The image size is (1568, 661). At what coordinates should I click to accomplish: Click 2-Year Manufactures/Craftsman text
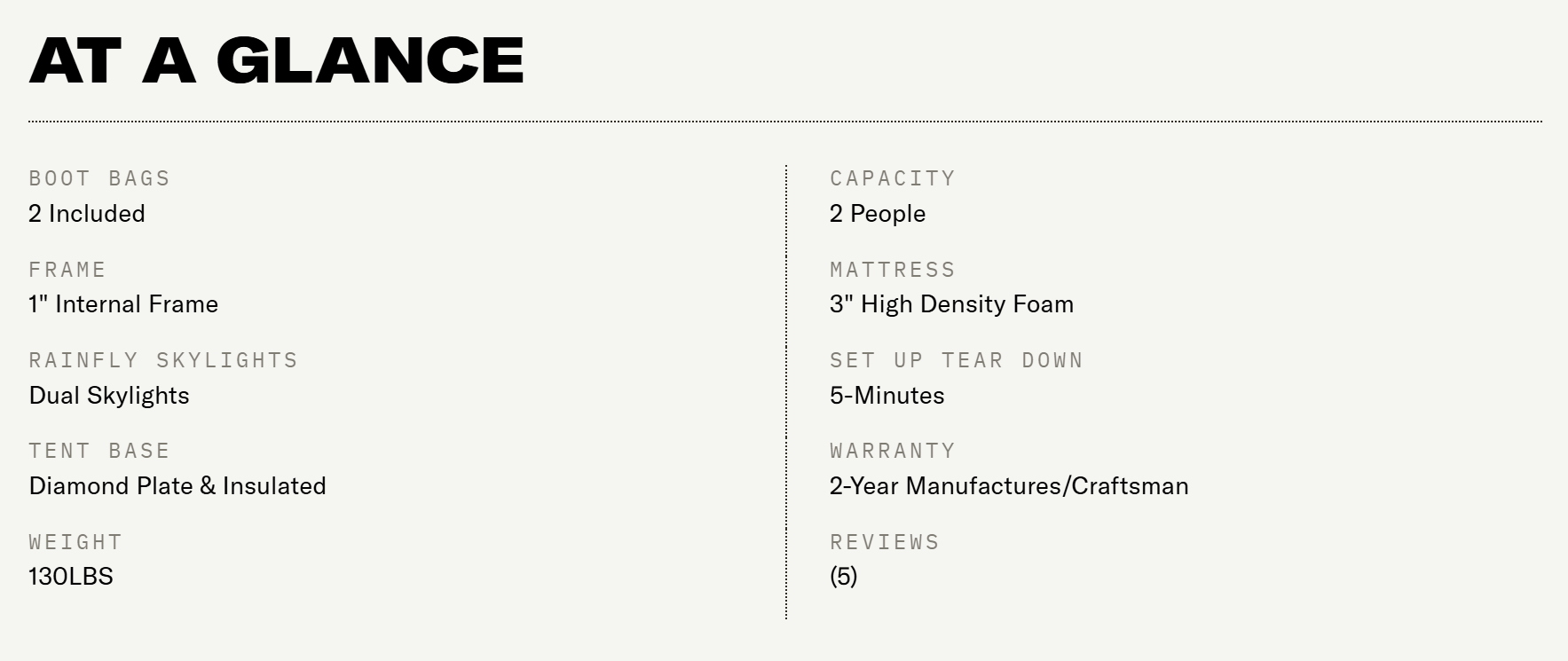pyautogui.click(x=1009, y=486)
